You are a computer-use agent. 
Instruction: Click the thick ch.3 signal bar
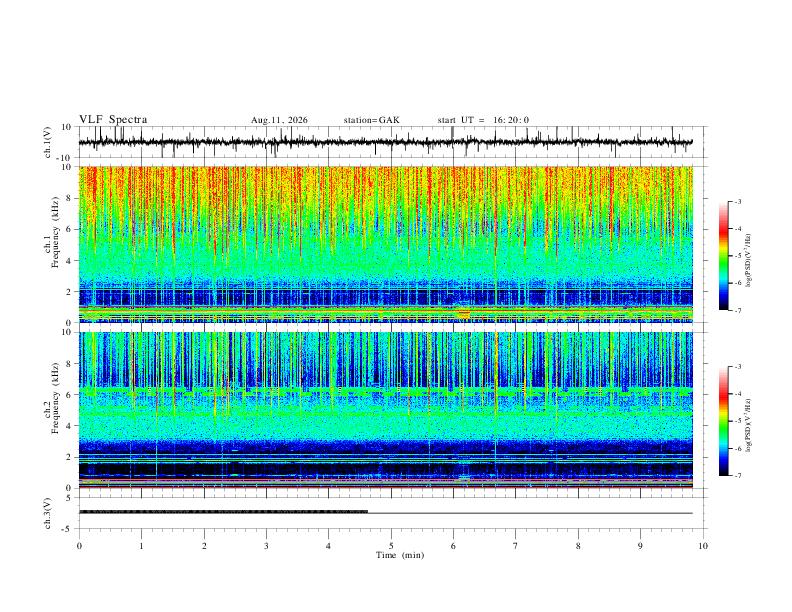point(223,512)
